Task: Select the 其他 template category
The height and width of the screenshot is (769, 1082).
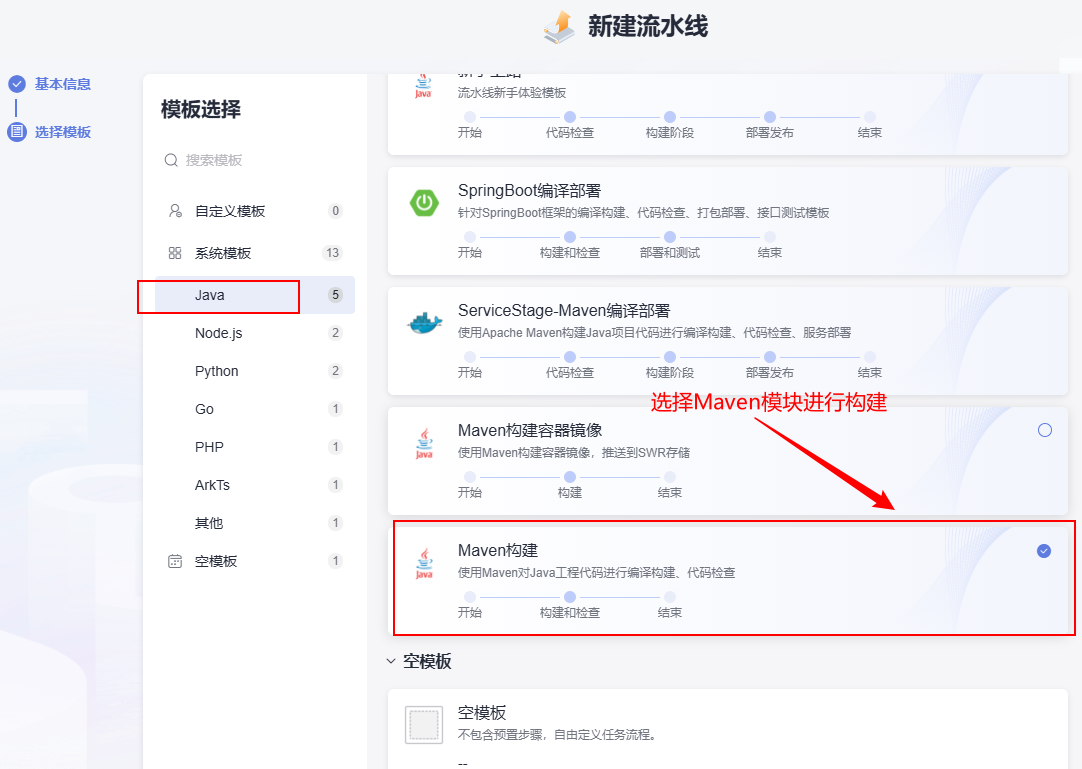Action: 255,523
